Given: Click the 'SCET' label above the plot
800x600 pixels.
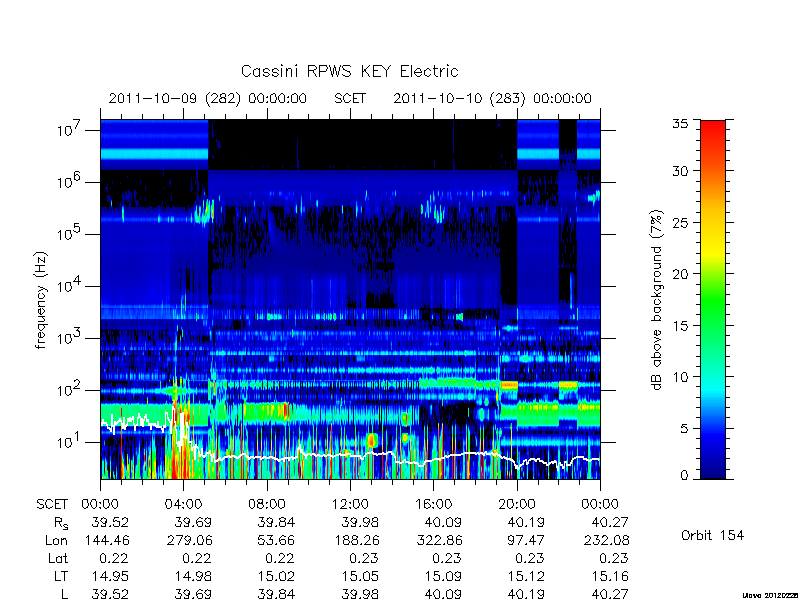Looking at the screenshot, I should point(350,98).
